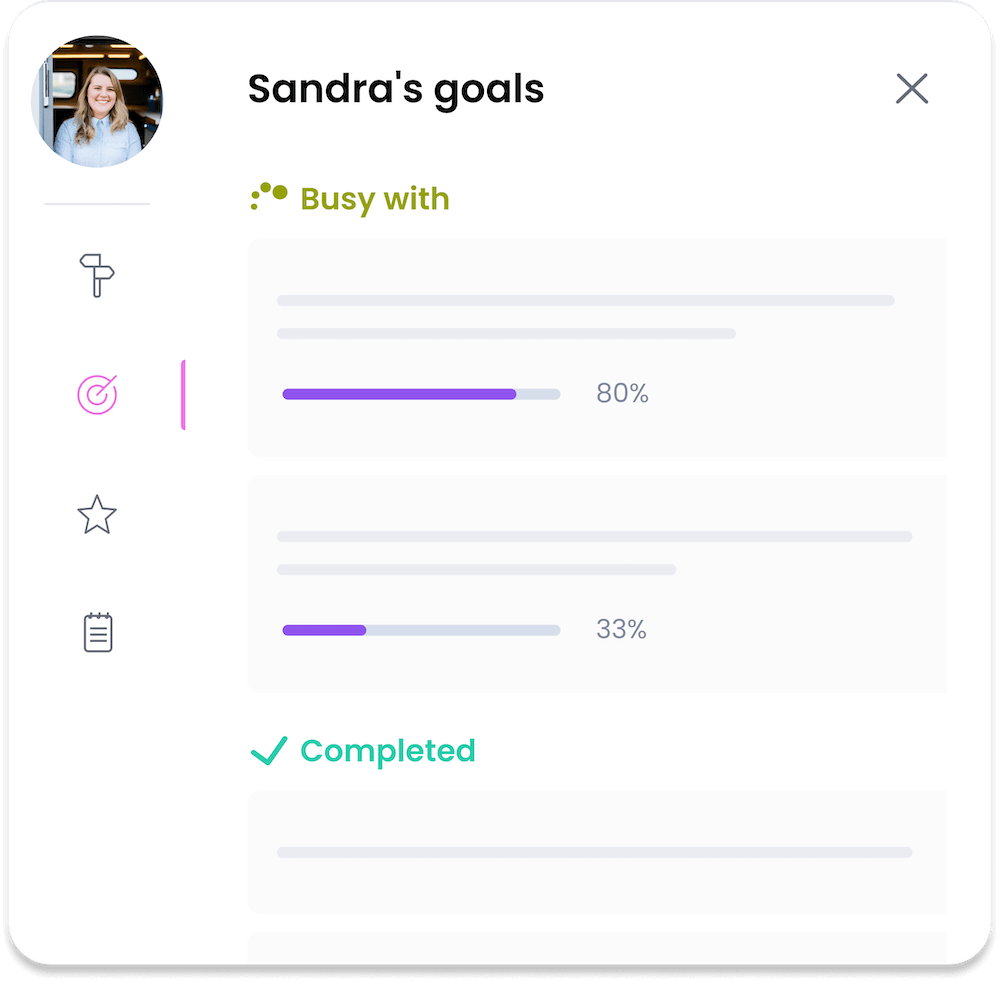1000x982 pixels.
Task: Click the 'Sandra's goals' title text
Action: tap(396, 89)
